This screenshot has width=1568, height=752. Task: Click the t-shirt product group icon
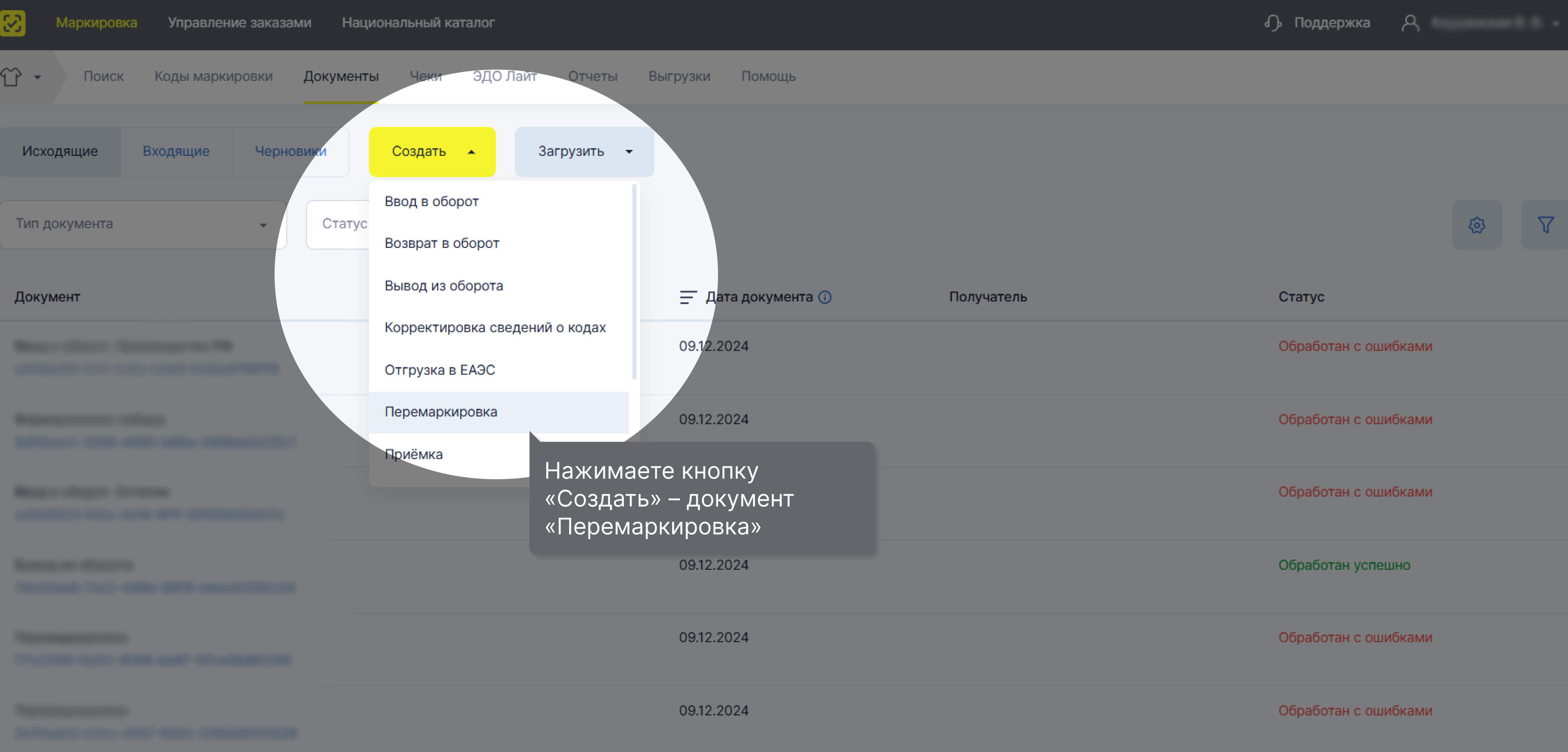[11, 77]
